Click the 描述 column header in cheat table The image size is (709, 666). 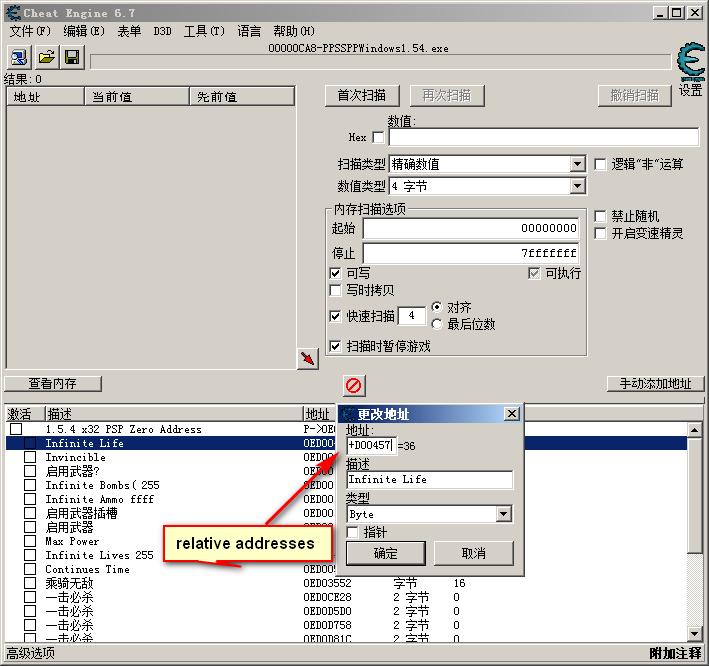174,414
